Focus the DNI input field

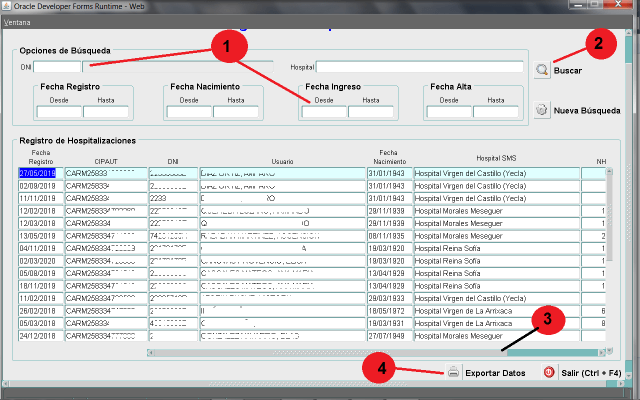(x=57, y=67)
